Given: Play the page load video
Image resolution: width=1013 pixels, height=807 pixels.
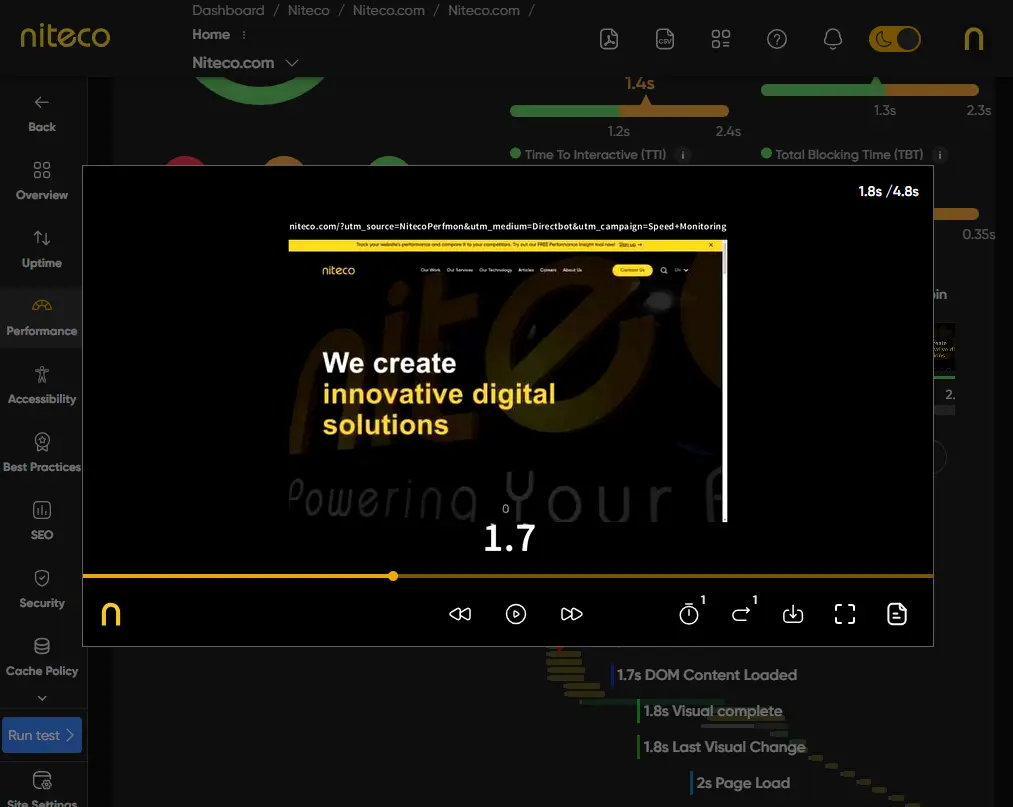Looking at the screenshot, I should [x=516, y=614].
